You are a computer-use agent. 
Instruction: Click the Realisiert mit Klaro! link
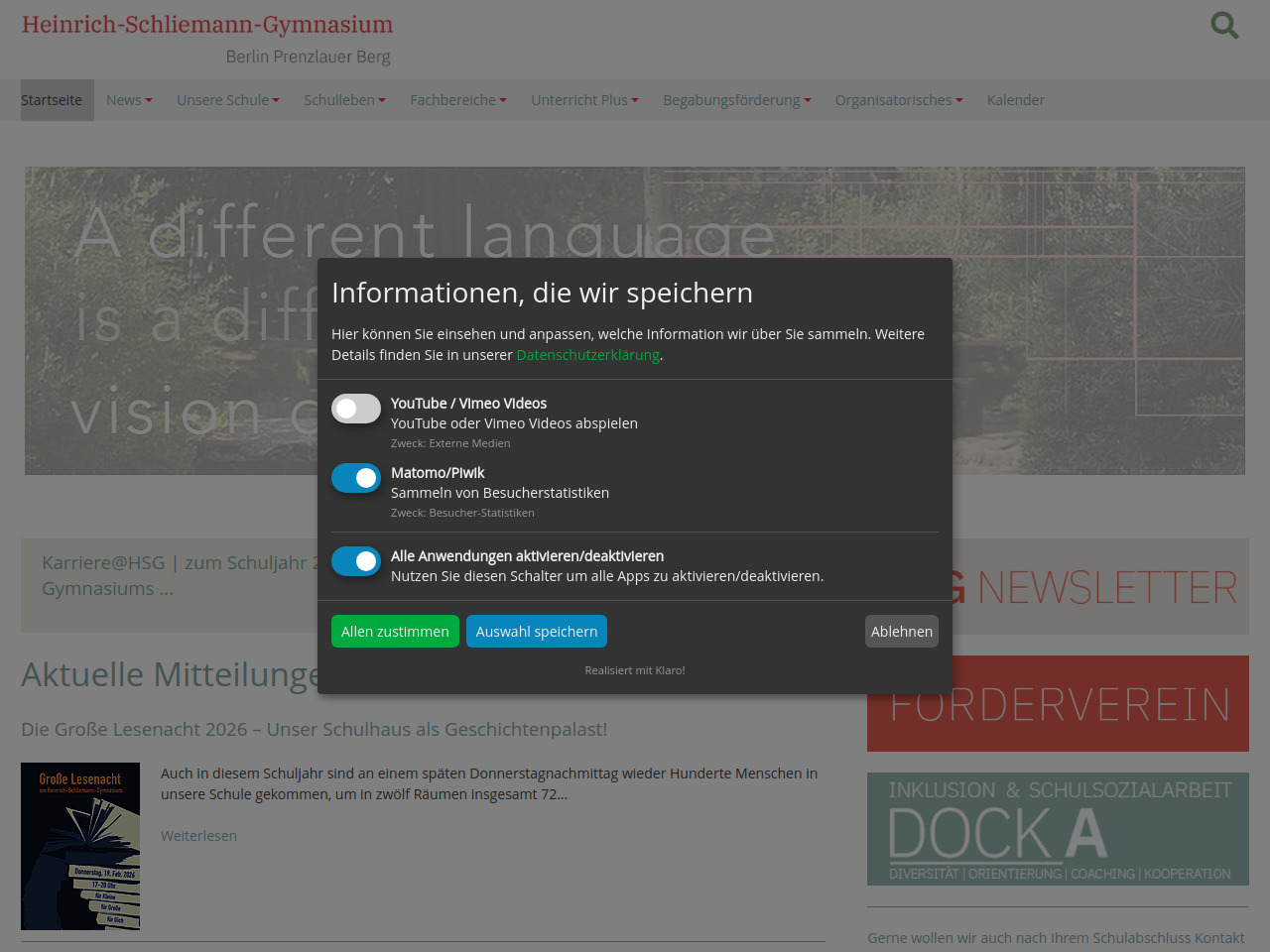coord(635,670)
